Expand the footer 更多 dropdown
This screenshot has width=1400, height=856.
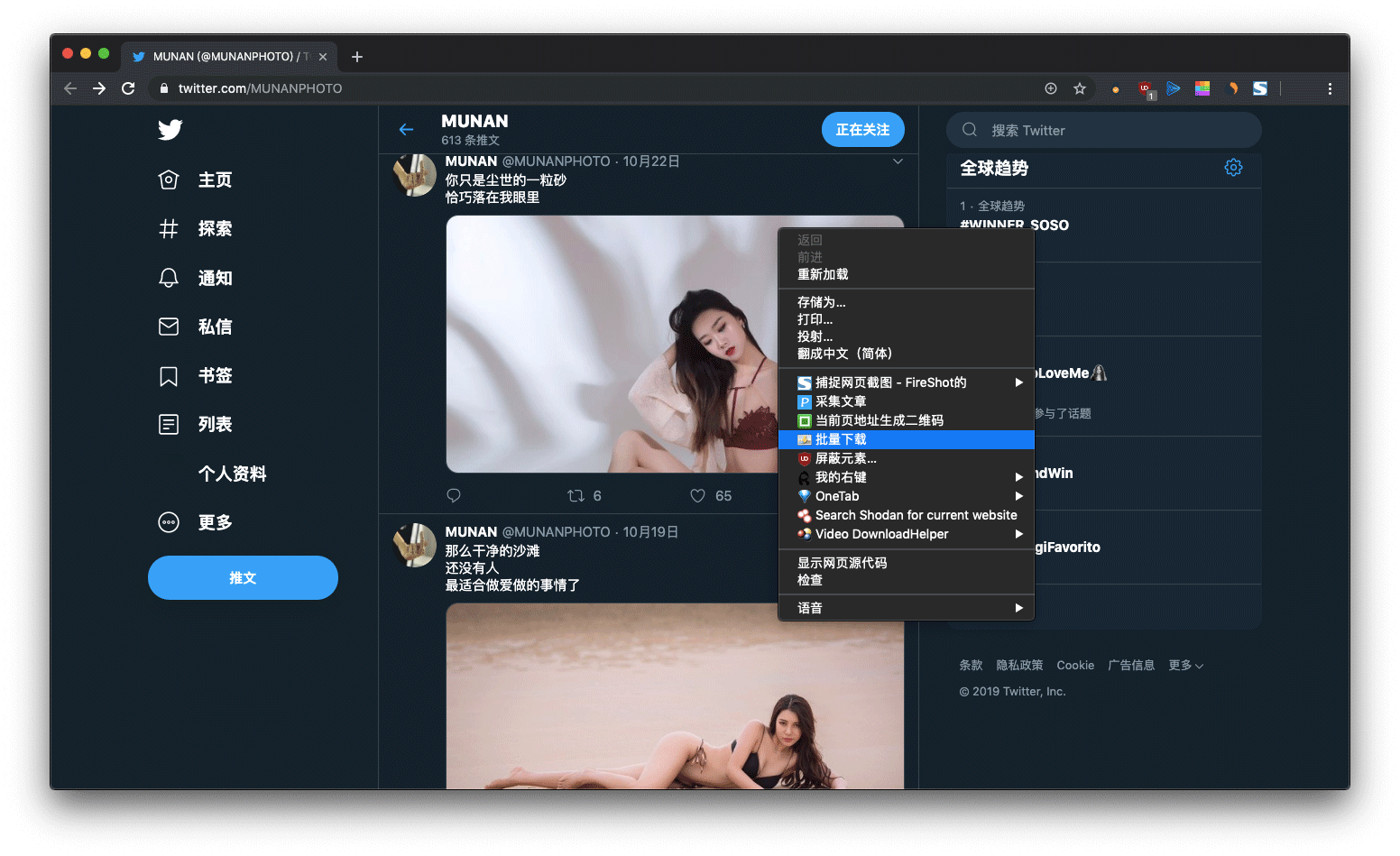tap(1186, 666)
